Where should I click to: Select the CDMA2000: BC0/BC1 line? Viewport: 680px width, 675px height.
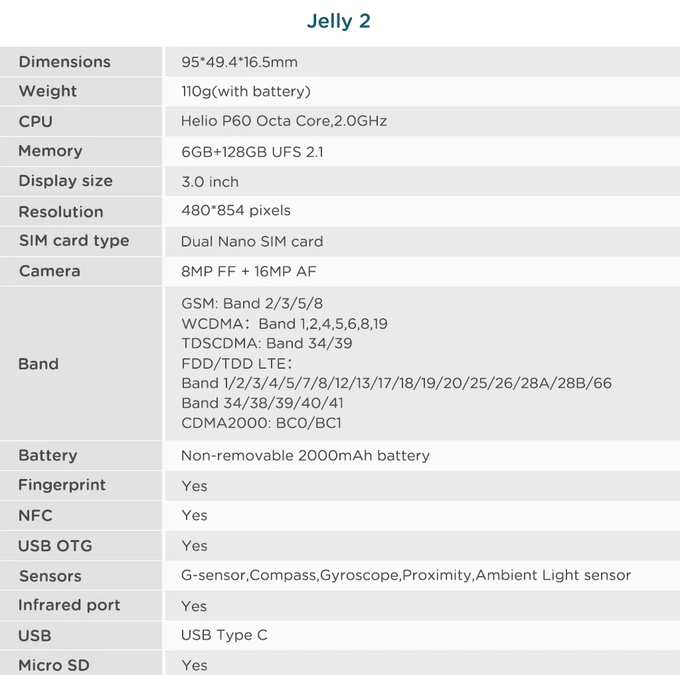[263, 423]
